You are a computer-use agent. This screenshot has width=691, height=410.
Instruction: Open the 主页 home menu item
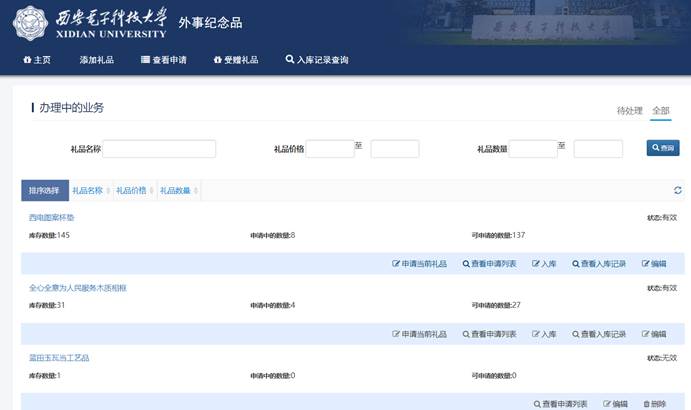click(x=37, y=60)
